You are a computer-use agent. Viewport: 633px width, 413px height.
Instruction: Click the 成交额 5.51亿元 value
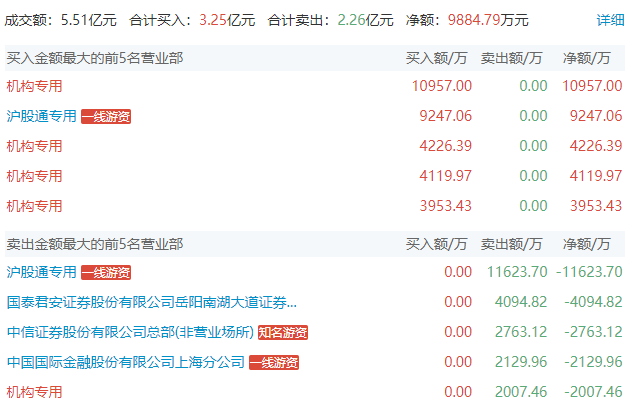pyautogui.click(x=89, y=20)
